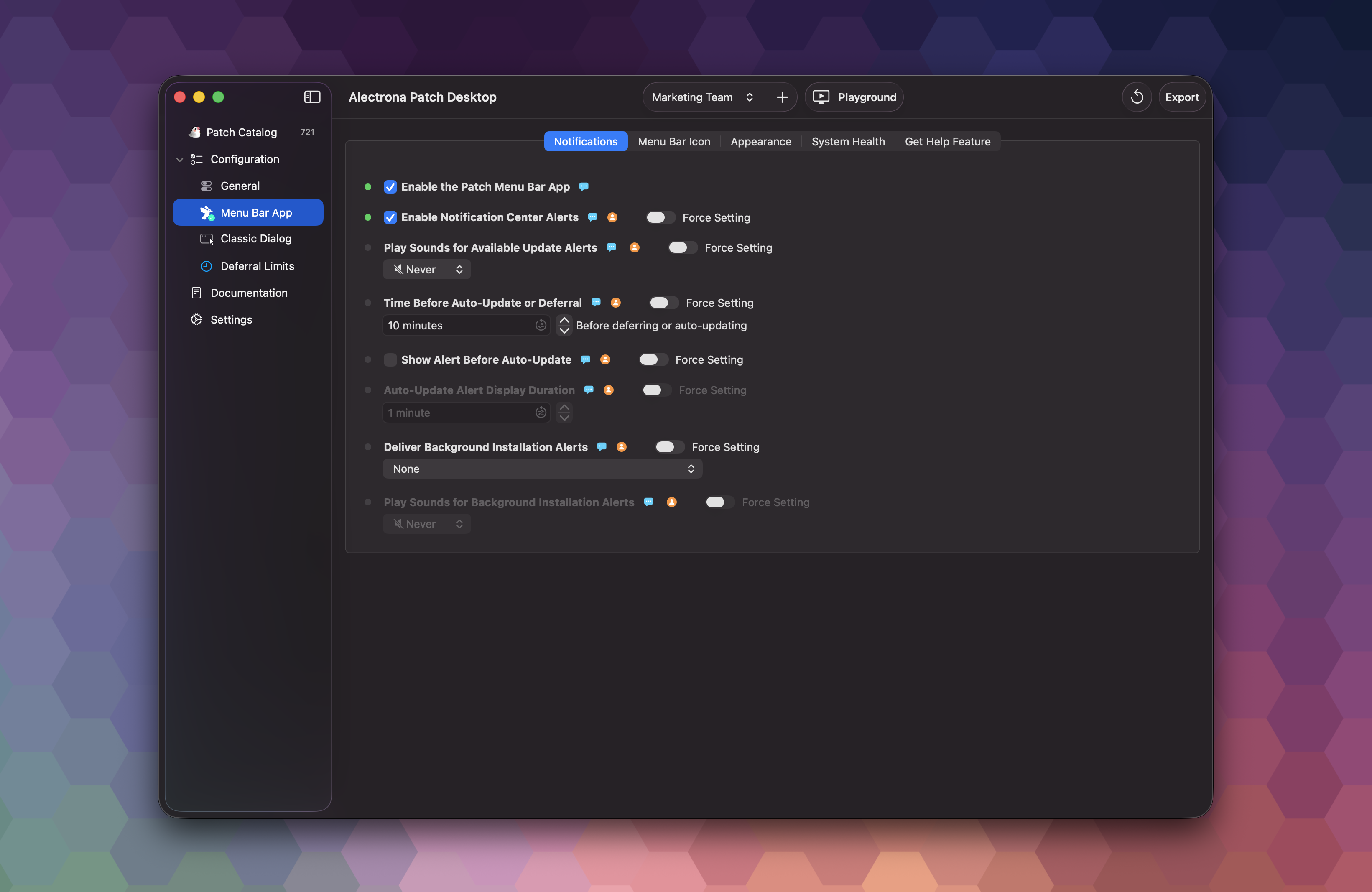1372x892 pixels.
Task: Open Patch Catalog in sidebar
Action: tap(248, 132)
